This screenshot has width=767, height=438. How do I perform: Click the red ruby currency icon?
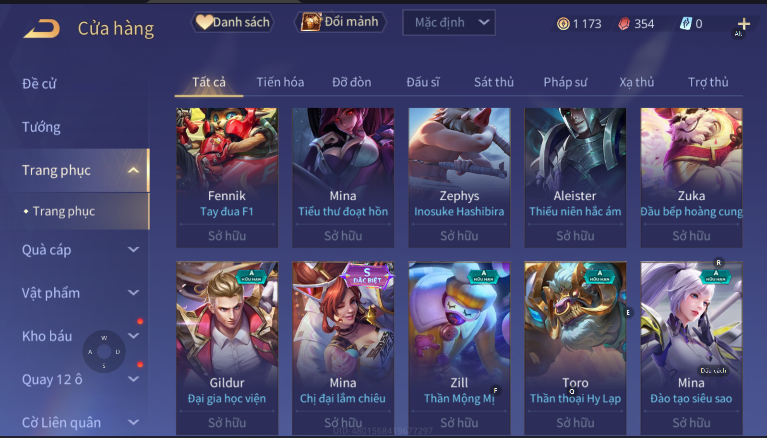[x=624, y=23]
